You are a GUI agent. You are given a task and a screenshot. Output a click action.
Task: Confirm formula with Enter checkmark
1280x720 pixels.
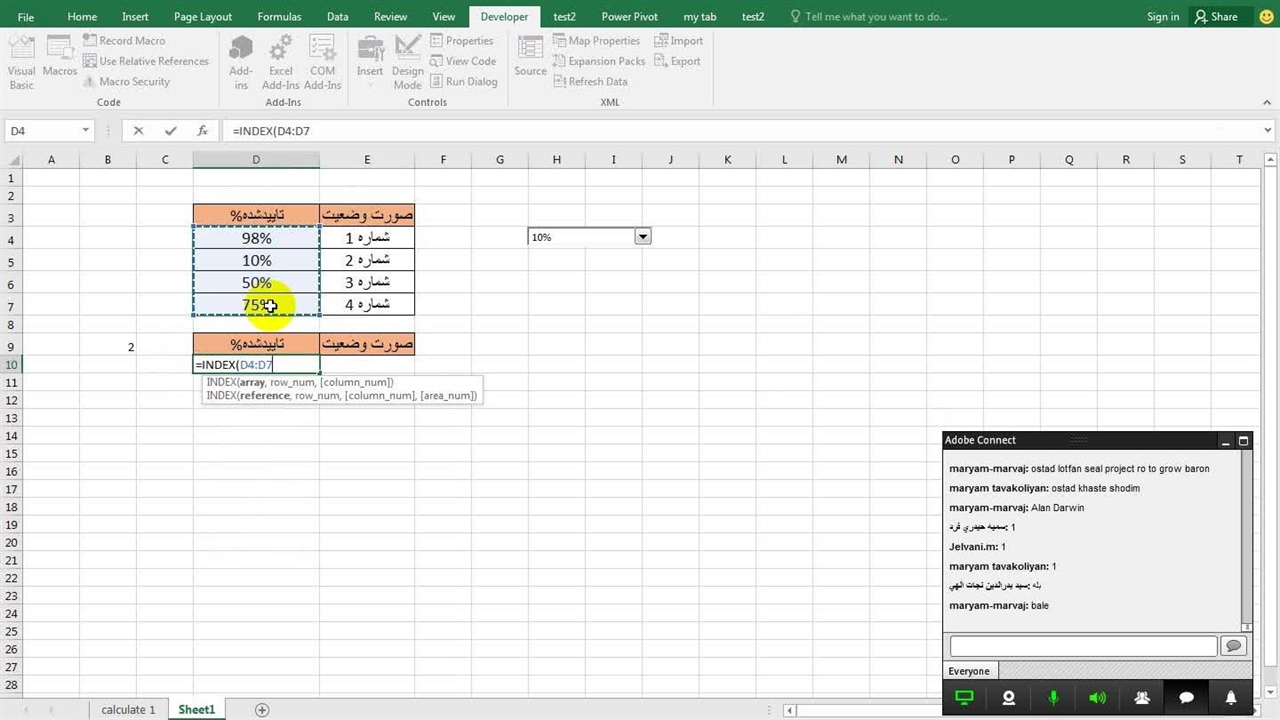(170, 131)
